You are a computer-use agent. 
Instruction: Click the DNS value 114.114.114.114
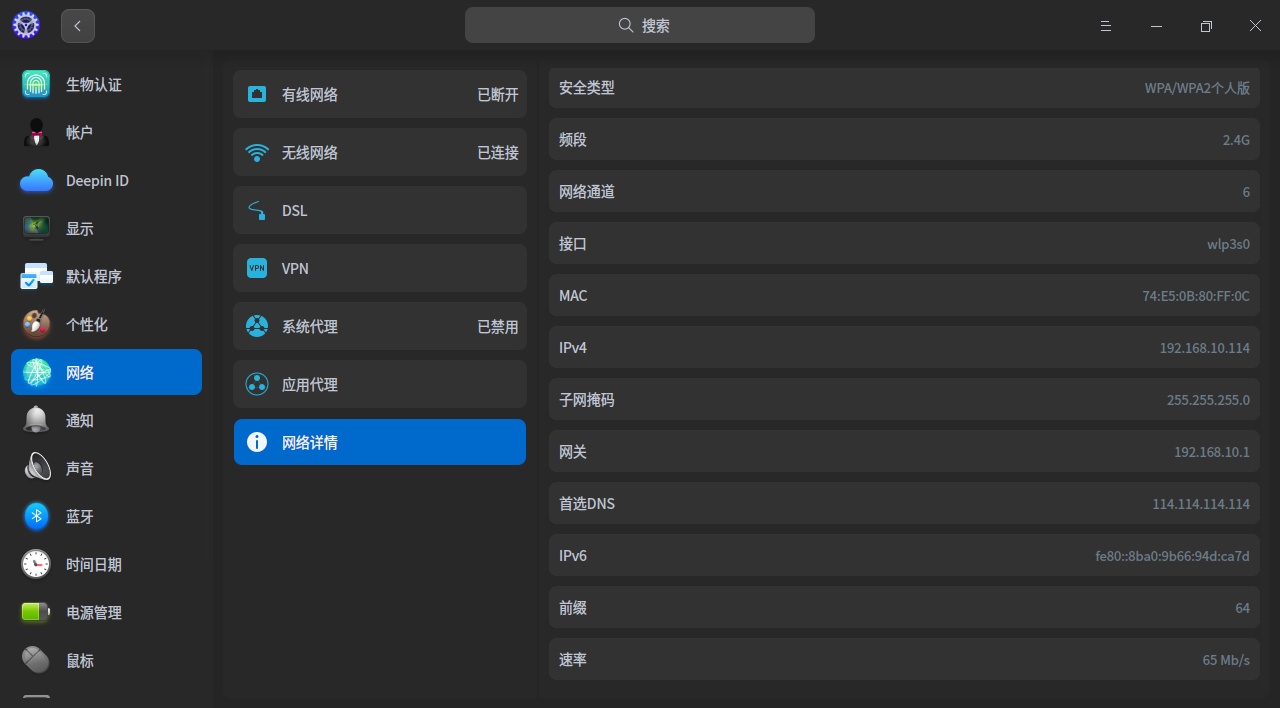click(1201, 504)
